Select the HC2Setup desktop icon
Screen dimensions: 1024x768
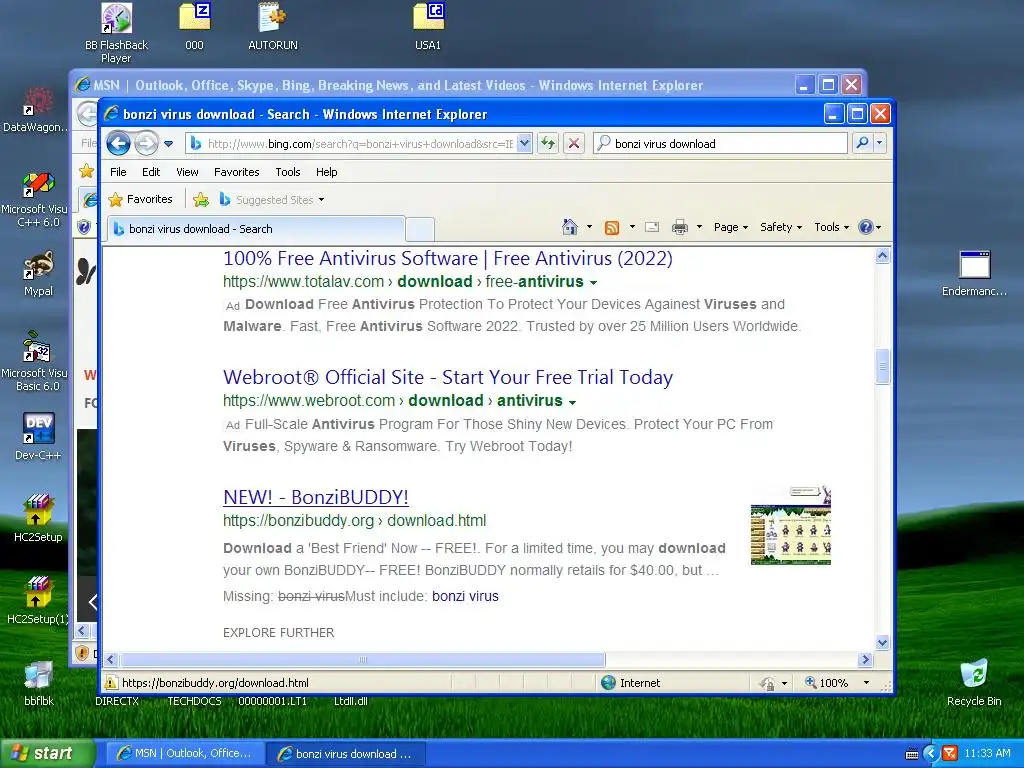tap(38, 519)
